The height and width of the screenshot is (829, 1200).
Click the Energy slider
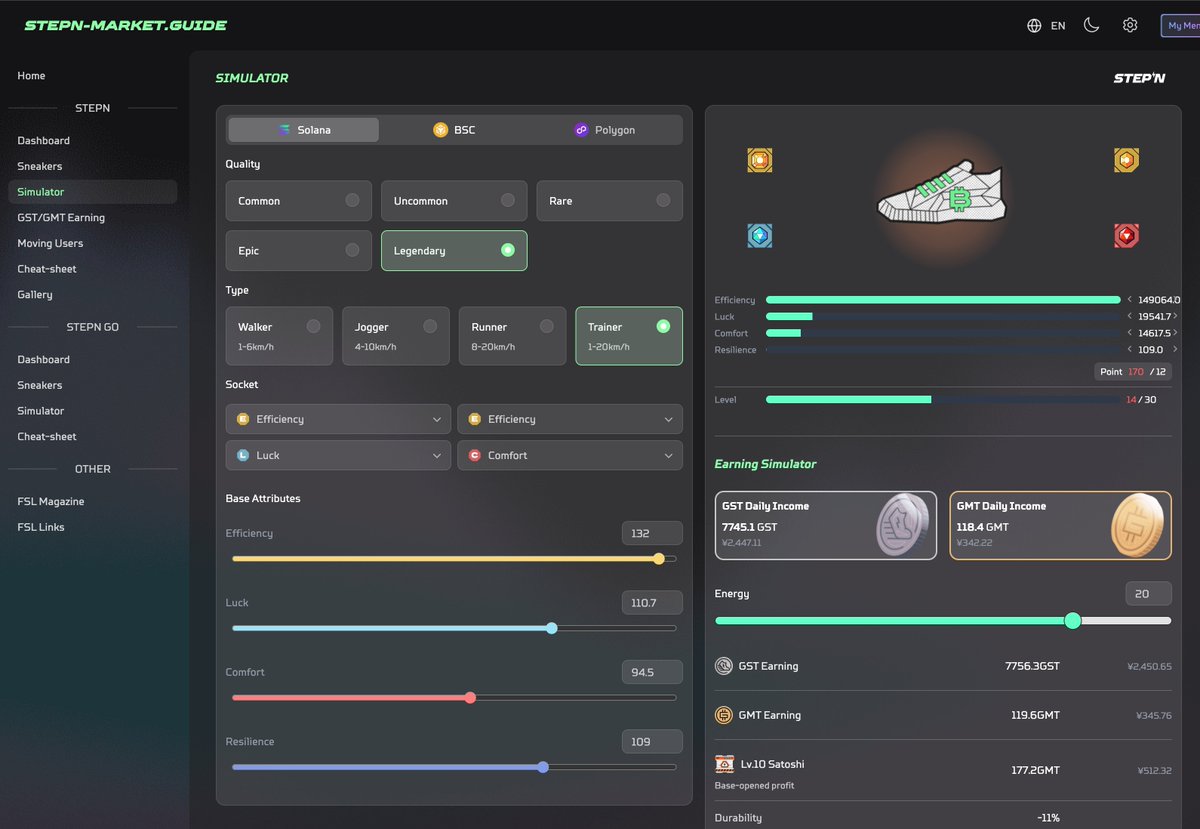pyautogui.click(x=943, y=621)
